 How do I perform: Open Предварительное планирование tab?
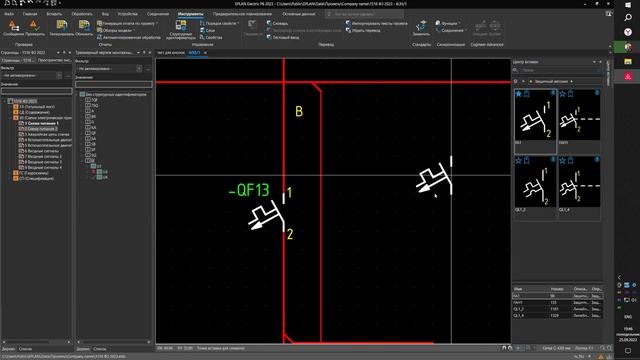242,14
